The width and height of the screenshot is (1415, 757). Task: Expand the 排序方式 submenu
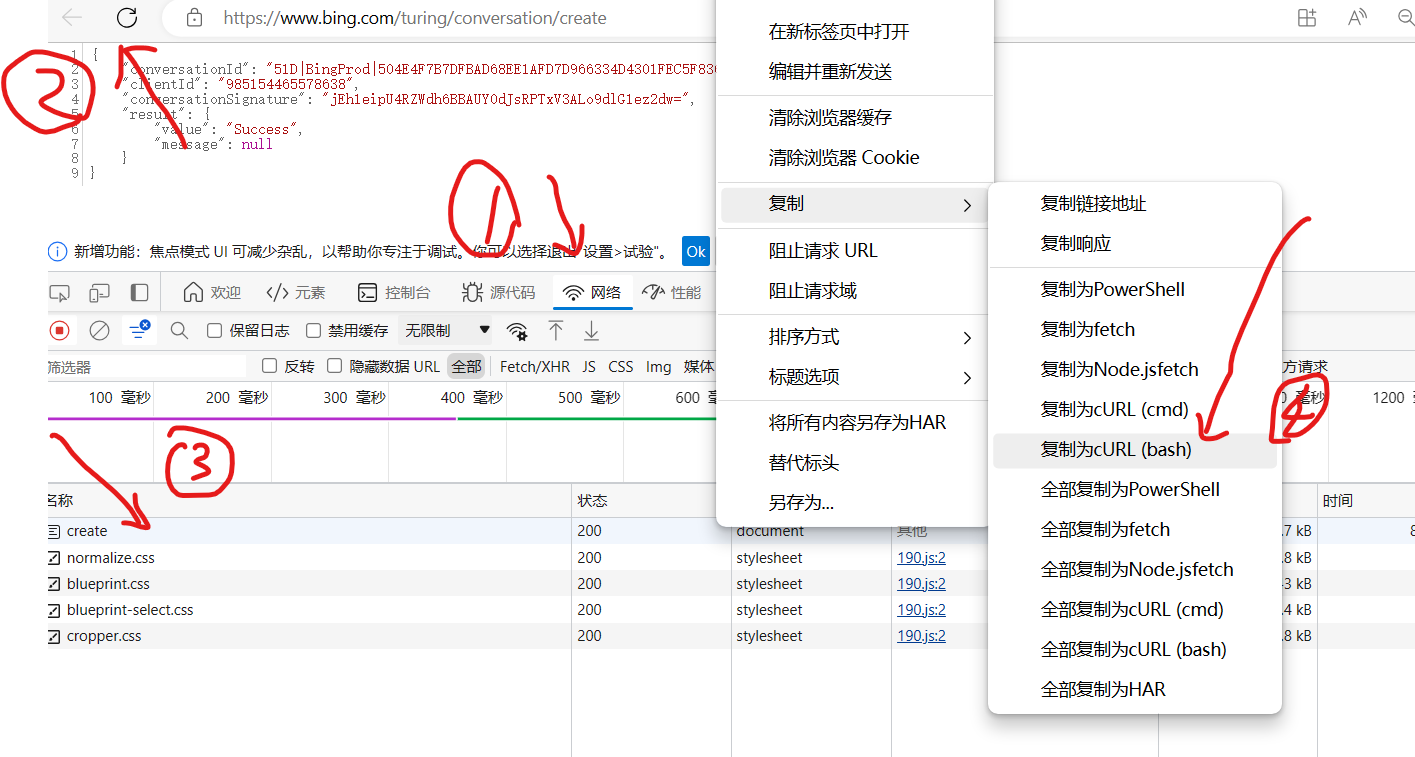855,337
